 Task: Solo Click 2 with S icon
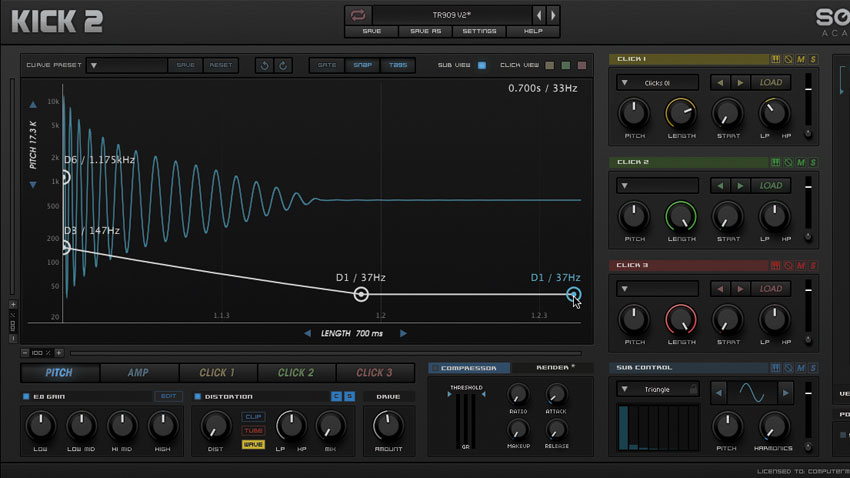[813, 162]
